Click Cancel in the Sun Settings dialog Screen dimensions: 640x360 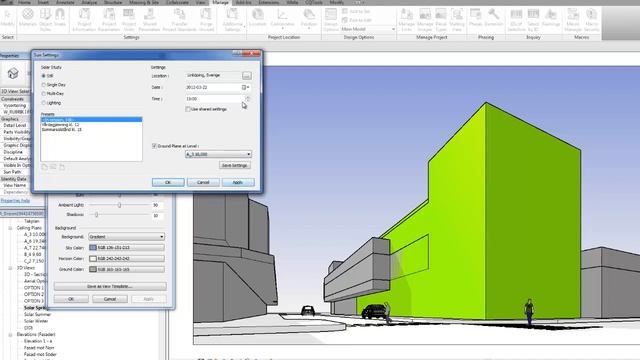coord(203,182)
